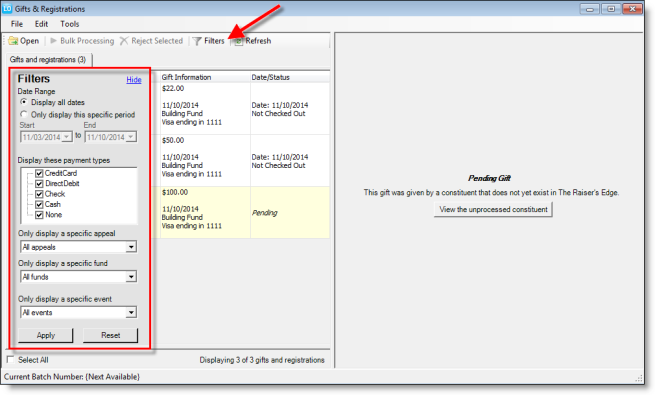655x395 pixels.
Task: Click Current Batch Number status bar text
Action: point(72,377)
